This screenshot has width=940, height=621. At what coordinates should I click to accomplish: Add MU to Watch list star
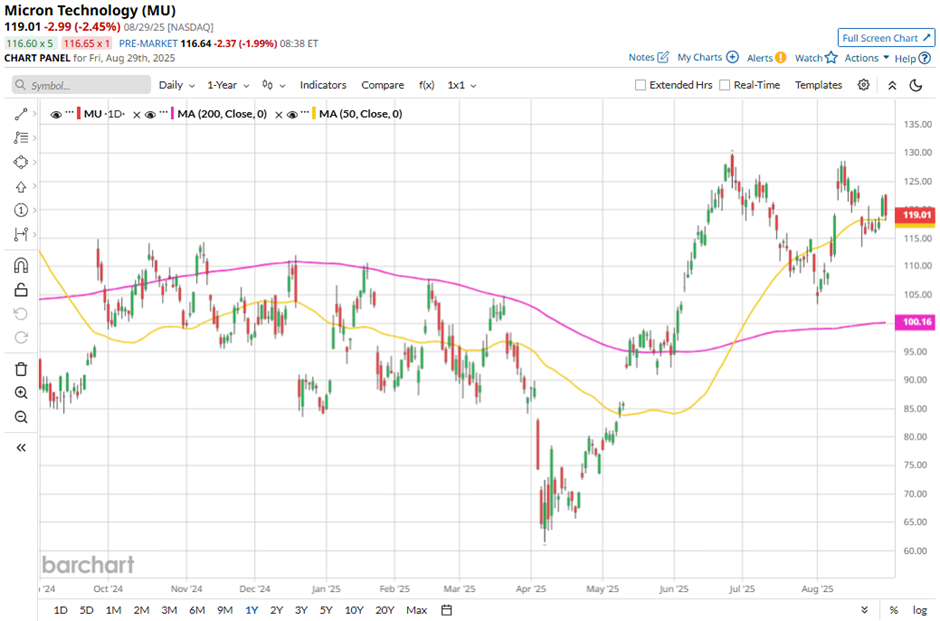(x=816, y=58)
